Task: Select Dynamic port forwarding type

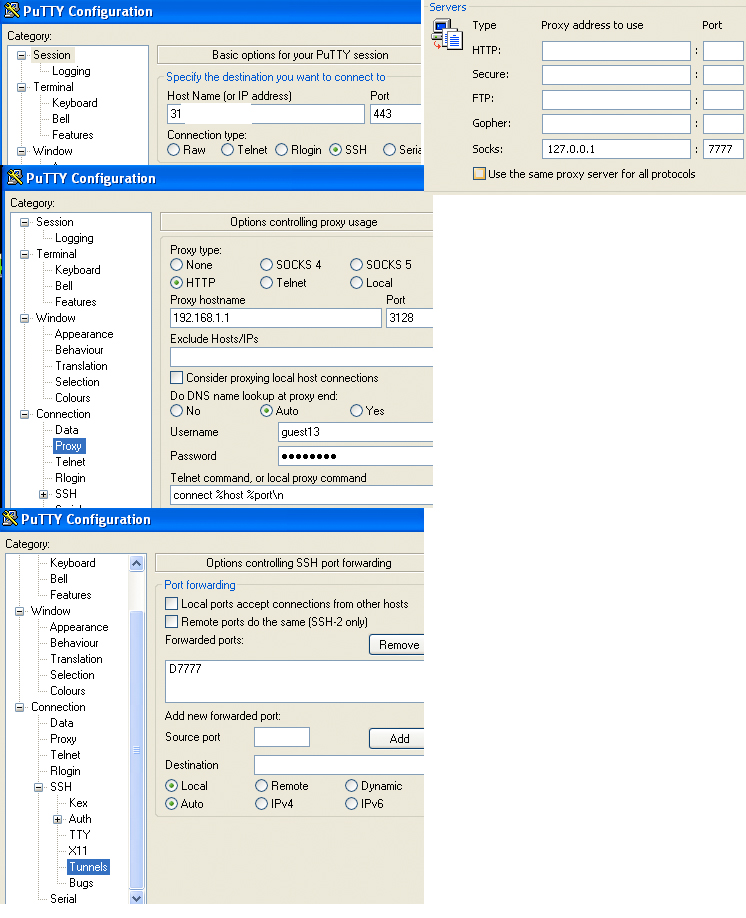Action: [351, 786]
